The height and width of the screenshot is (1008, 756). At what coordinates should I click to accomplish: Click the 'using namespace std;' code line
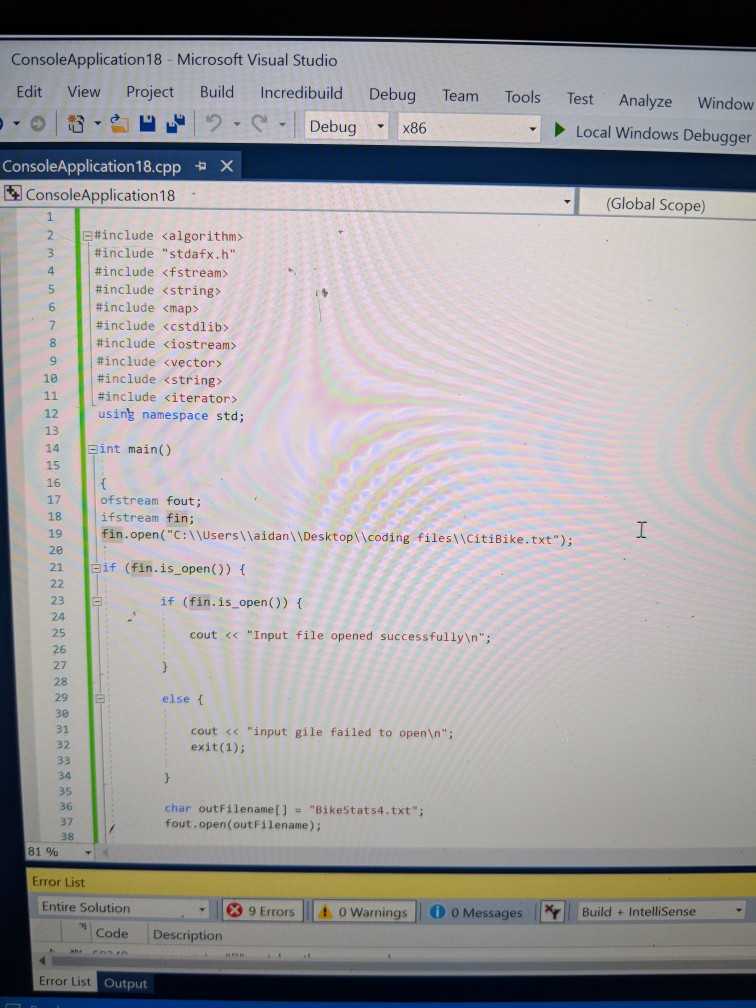click(171, 415)
